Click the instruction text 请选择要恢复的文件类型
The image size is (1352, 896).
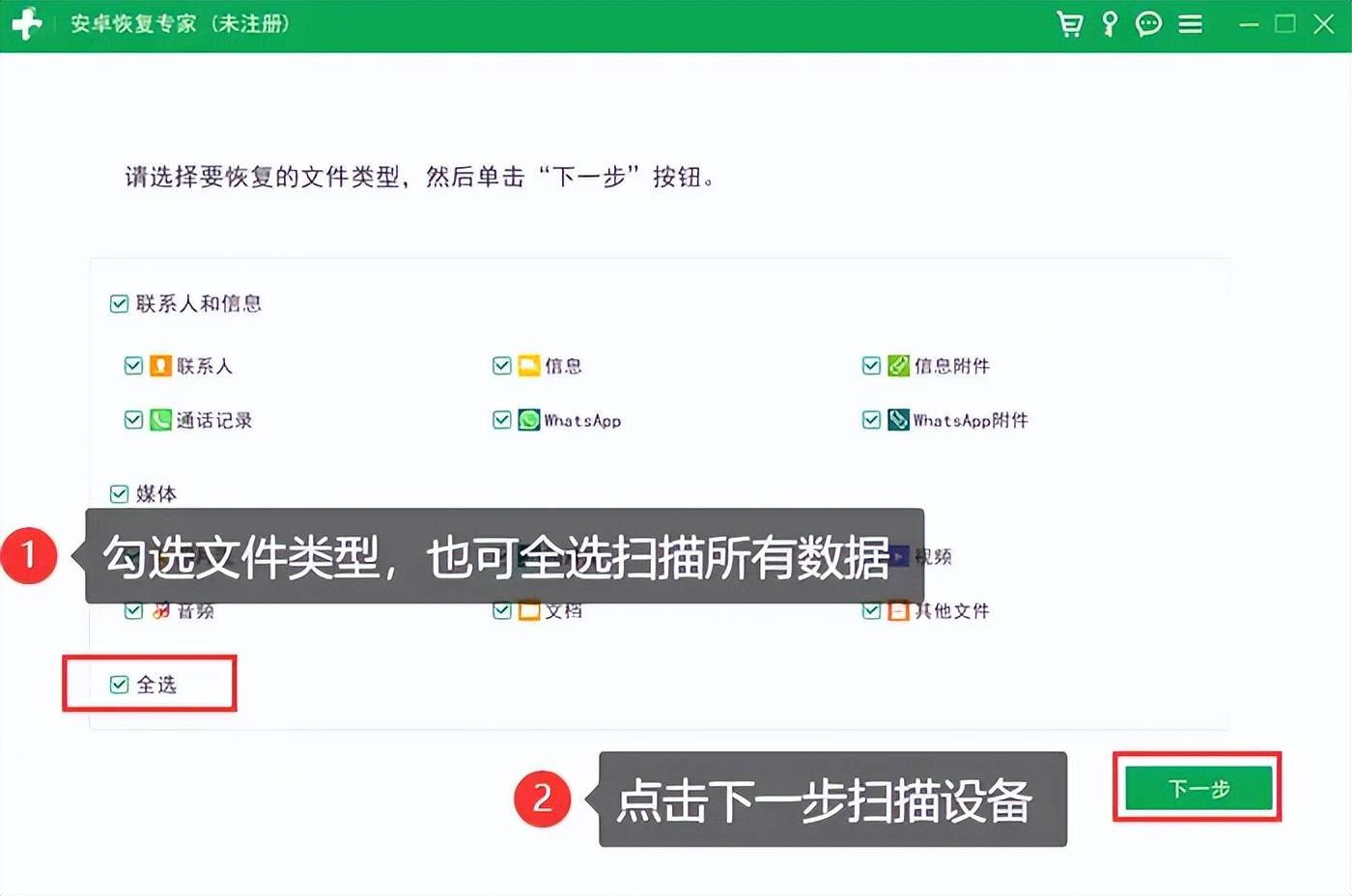tap(262, 178)
